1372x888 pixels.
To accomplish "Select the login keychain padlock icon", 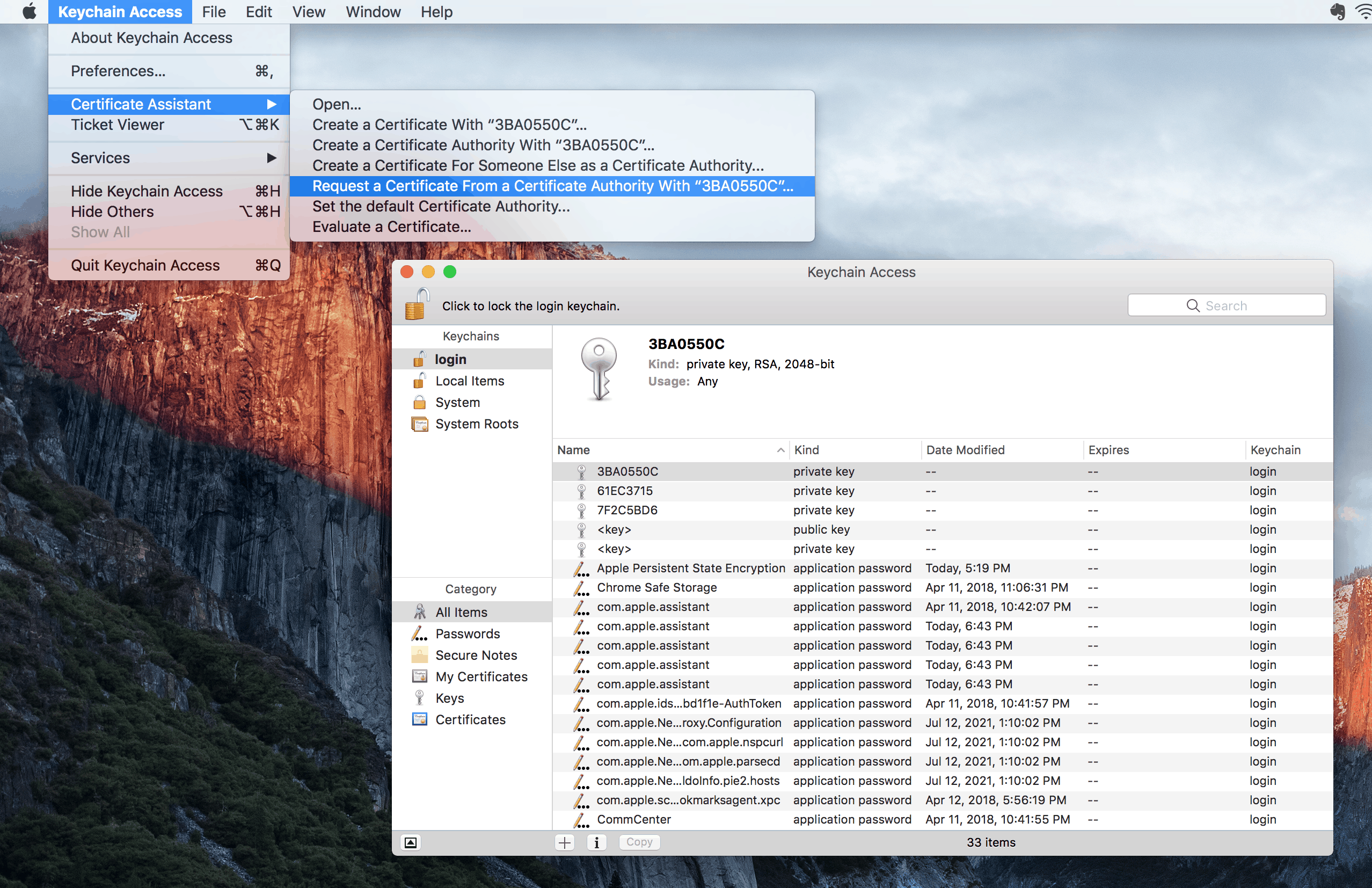I will point(419,359).
